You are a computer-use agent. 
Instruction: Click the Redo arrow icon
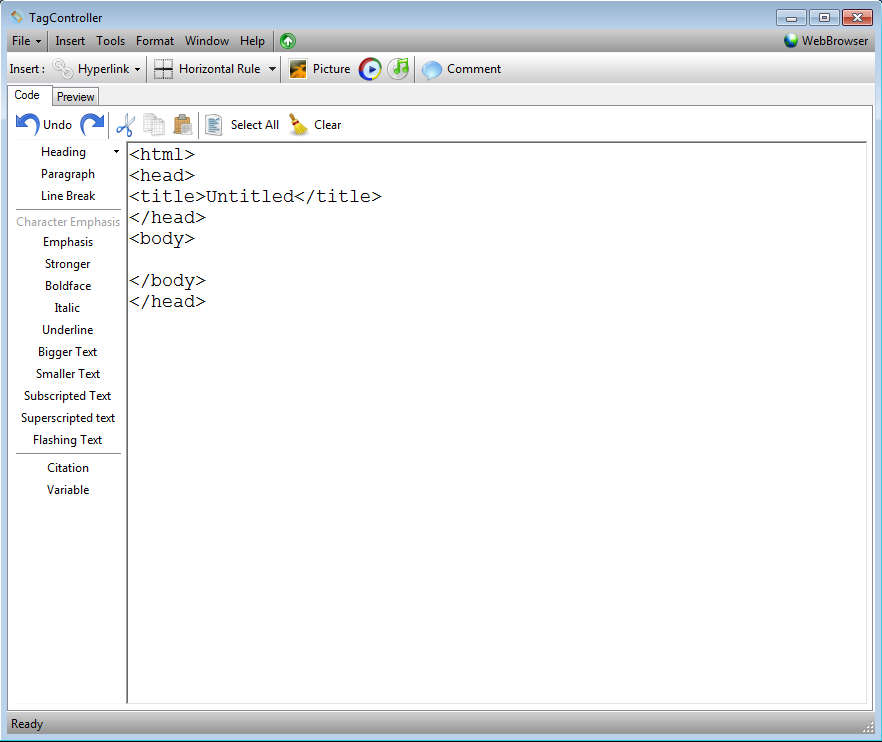pyautogui.click(x=92, y=125)
